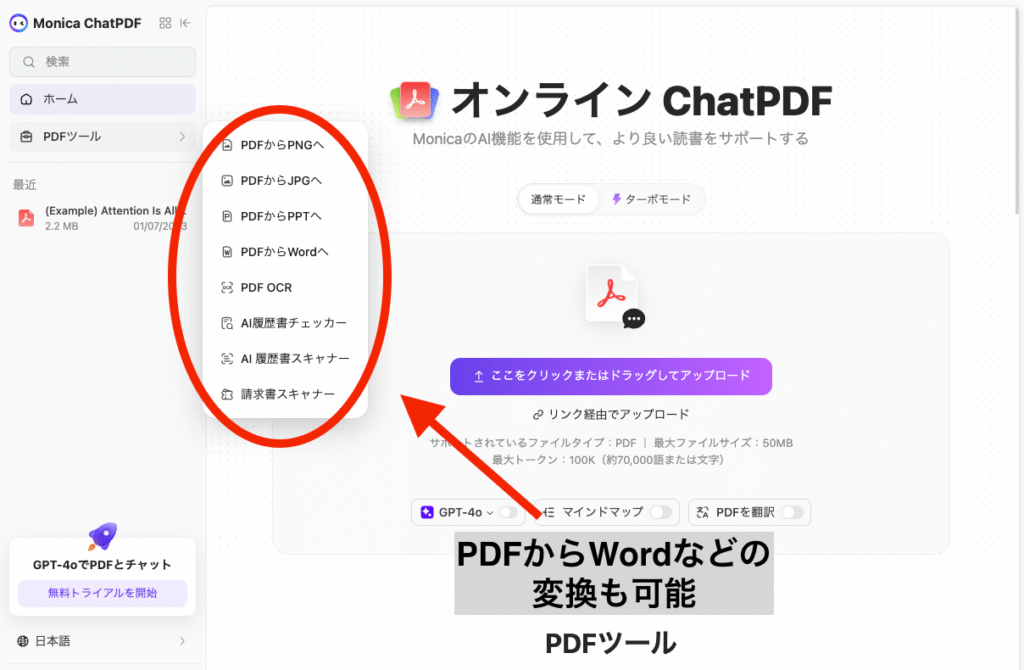1024x670 pixels.
Task: Open the ホーム menu item
Action: [103, 99]
